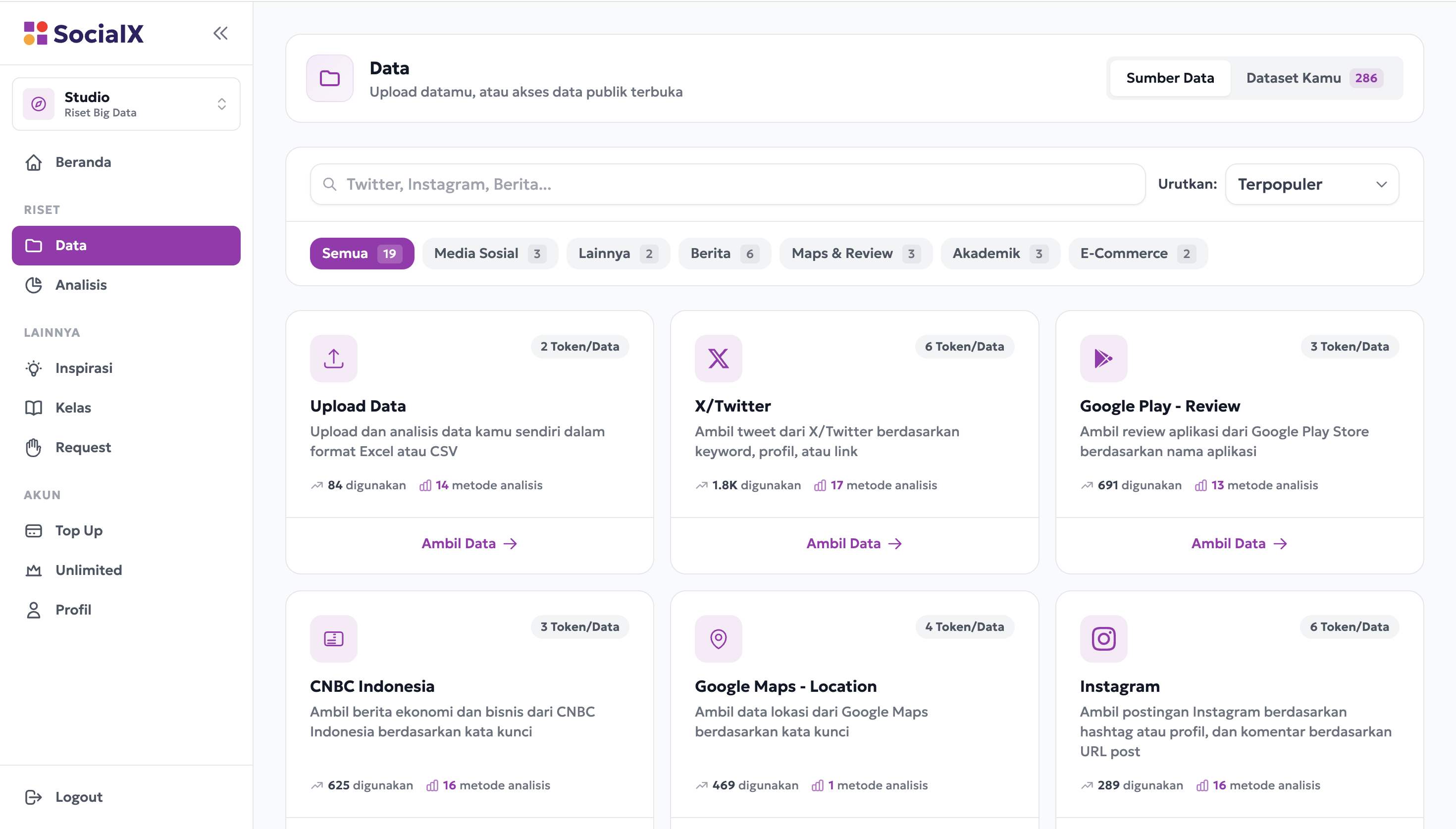The image size is (1456, 829).
Task: Open the Terpopuler sort dropdown
Action: 1311,185
